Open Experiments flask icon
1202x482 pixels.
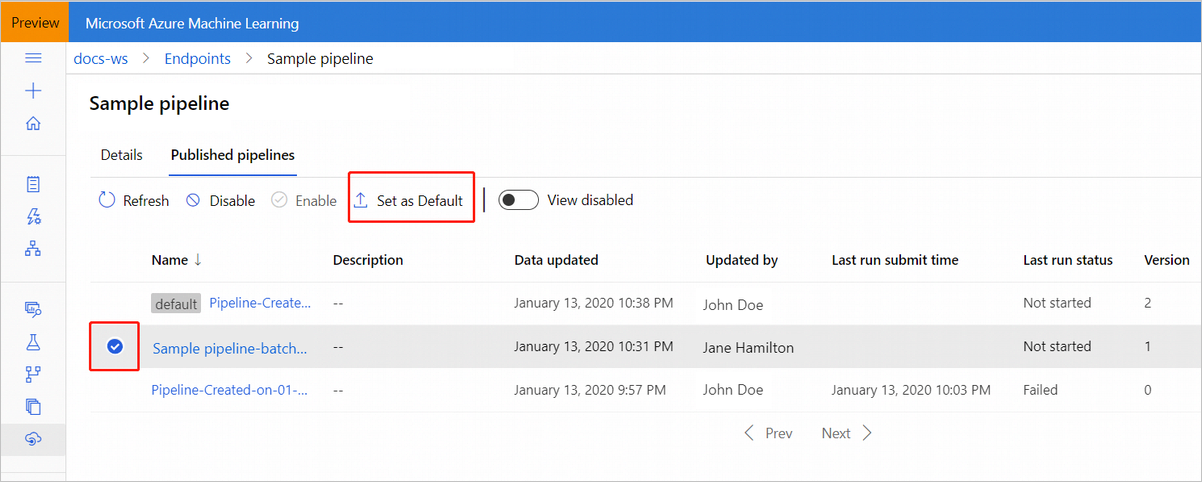click(x=33, y=342)
